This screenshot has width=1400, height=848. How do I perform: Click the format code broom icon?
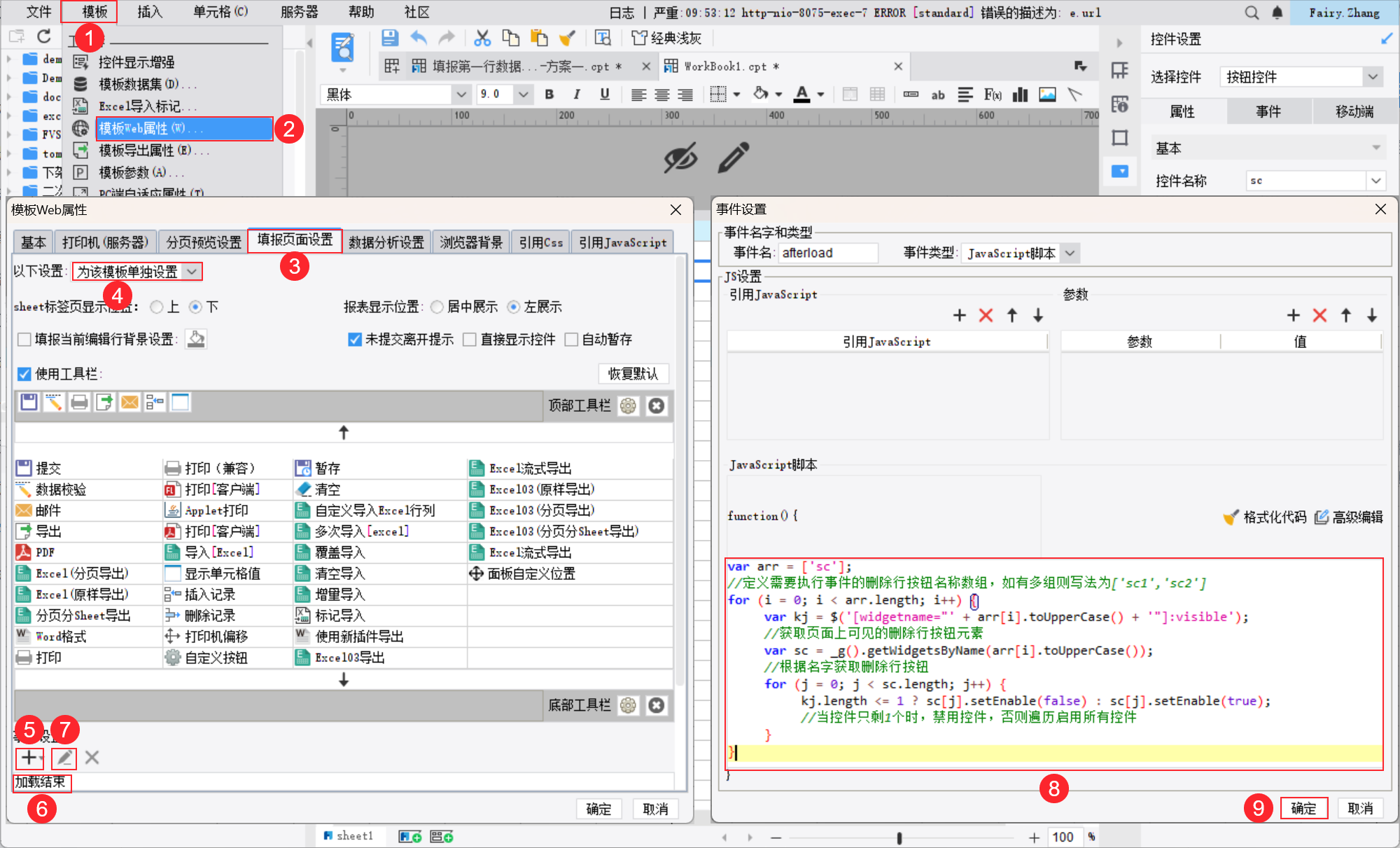[x=1231, y=517]
